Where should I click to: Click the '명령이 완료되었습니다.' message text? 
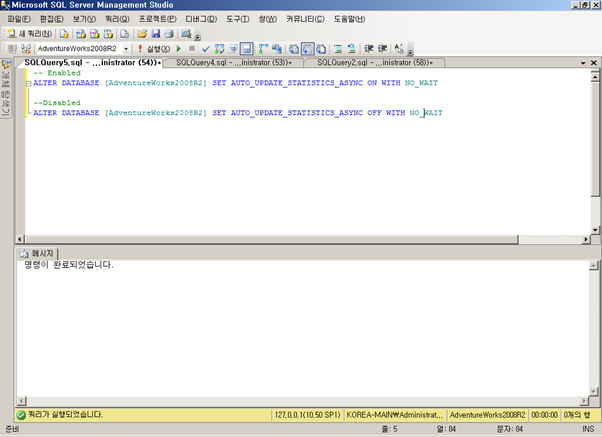click(69, 265)
